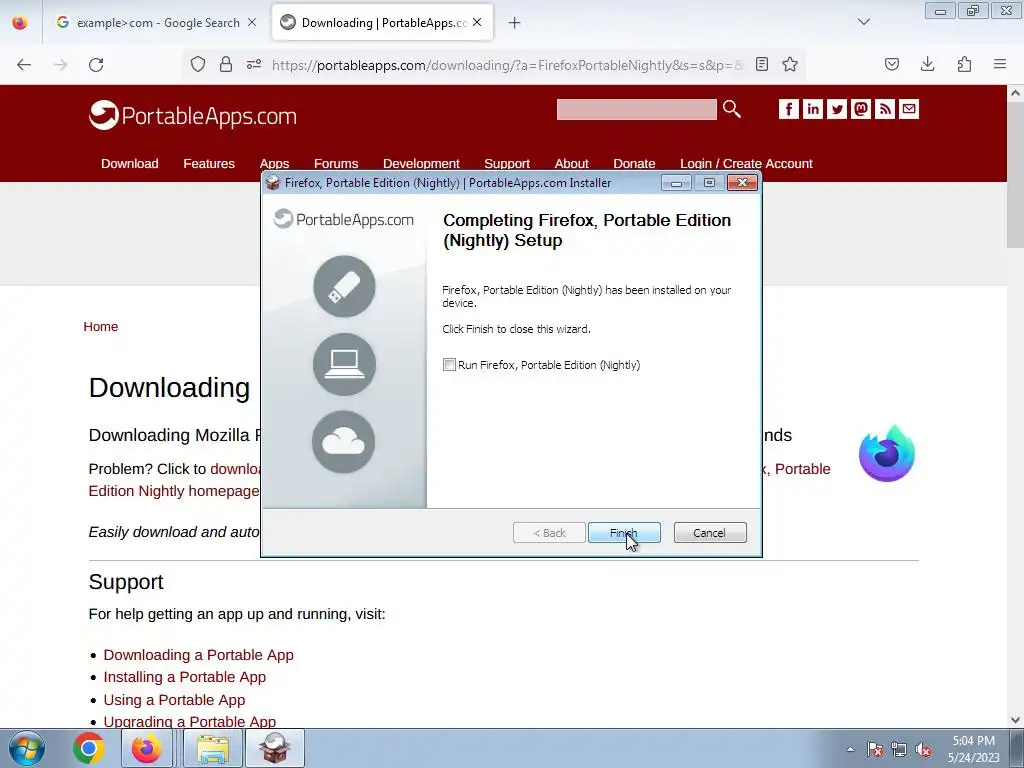Open the PortableApps email newsletter icon
Viewport: 1024px width, 768px height.
click(x=909, y=109)
